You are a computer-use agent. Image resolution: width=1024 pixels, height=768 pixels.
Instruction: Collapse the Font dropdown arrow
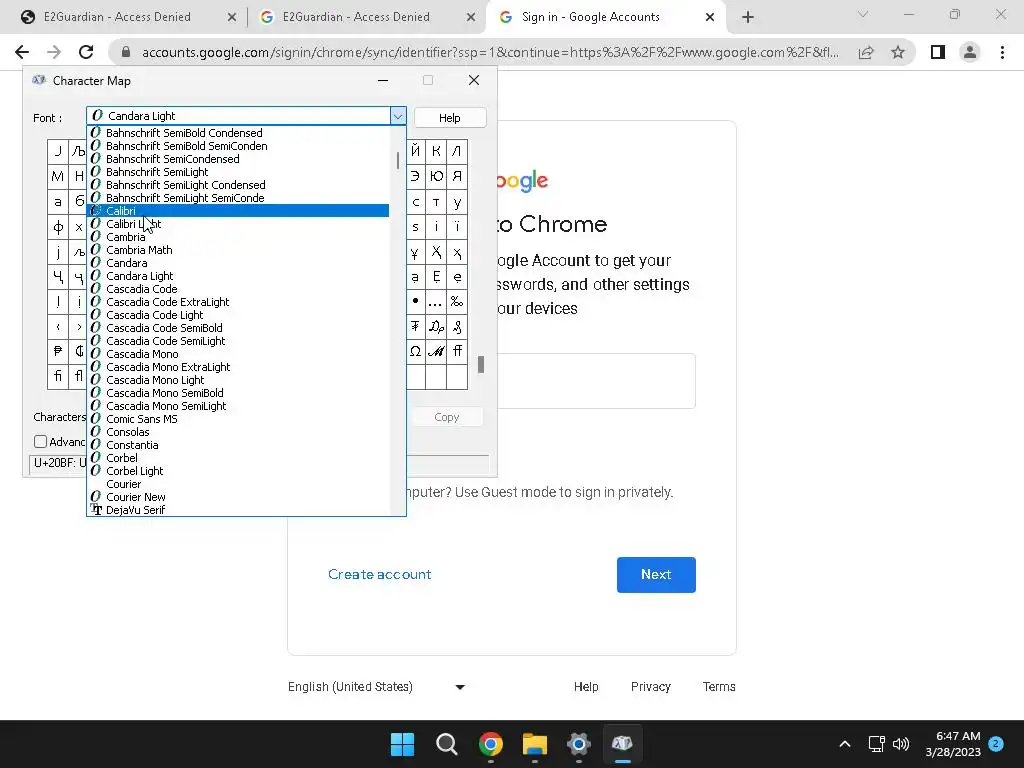click(398, 116)
